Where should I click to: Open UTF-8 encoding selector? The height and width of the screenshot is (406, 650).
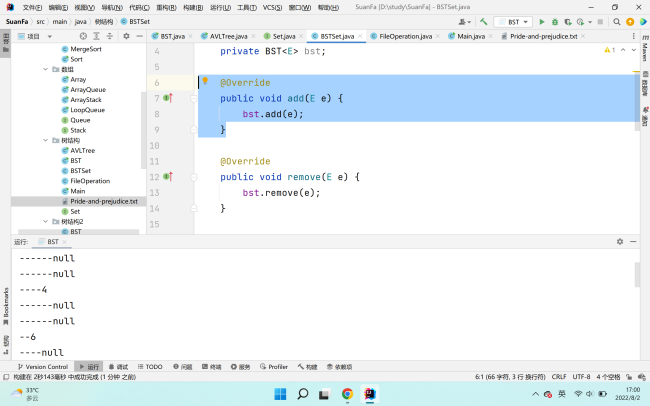point(581,377)
